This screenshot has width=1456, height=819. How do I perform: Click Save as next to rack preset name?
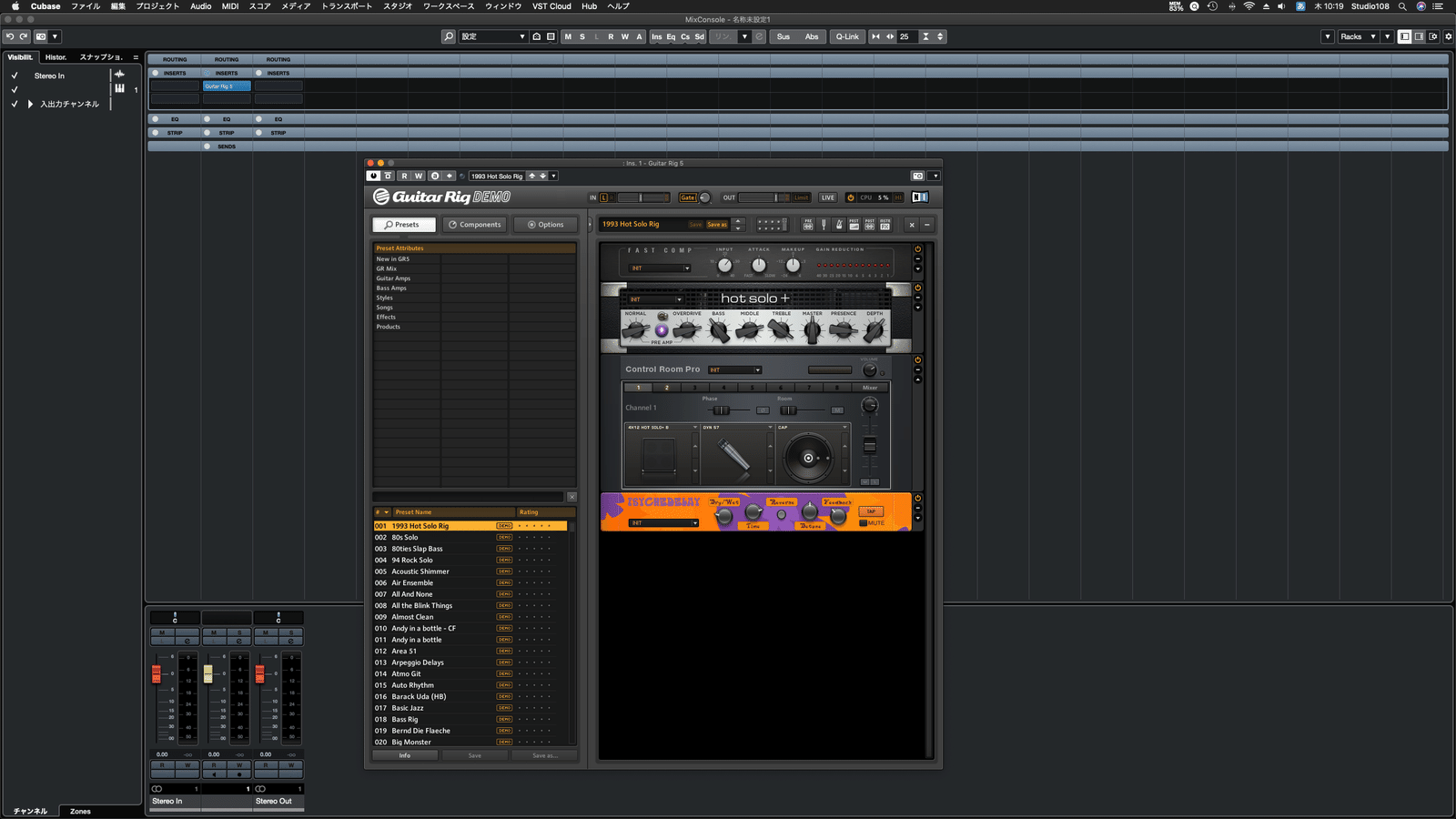coord(717,225)
